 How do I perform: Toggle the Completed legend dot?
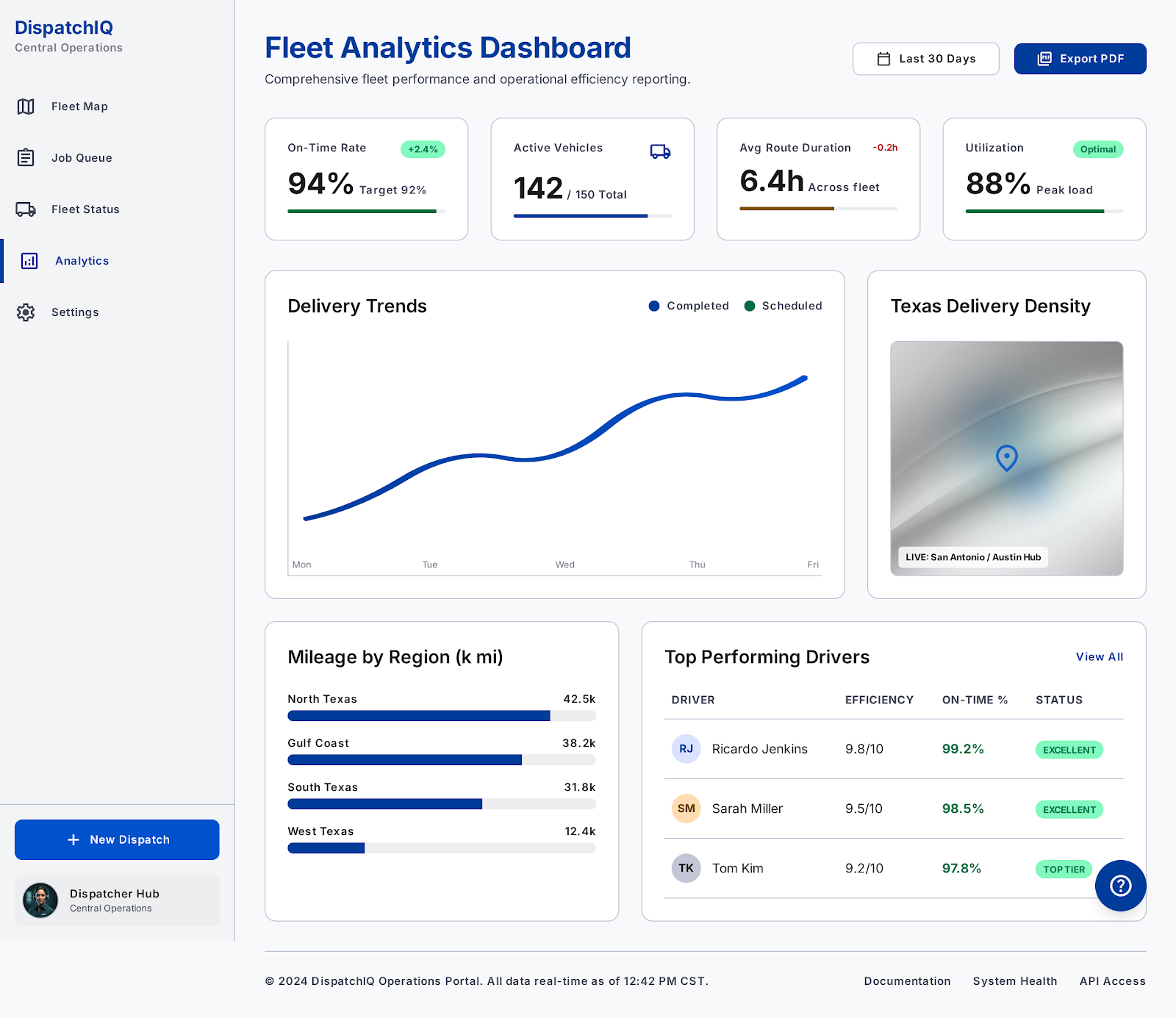(x=654, y=306)
